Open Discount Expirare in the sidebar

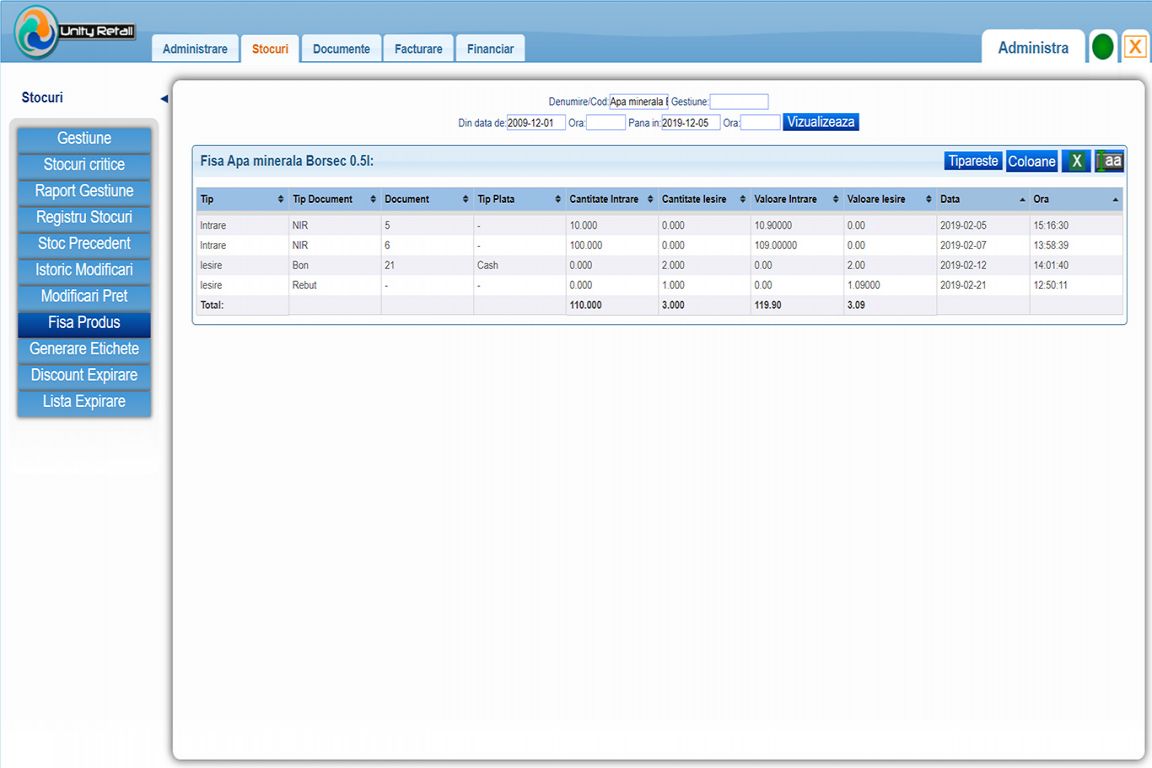(84, 376)
